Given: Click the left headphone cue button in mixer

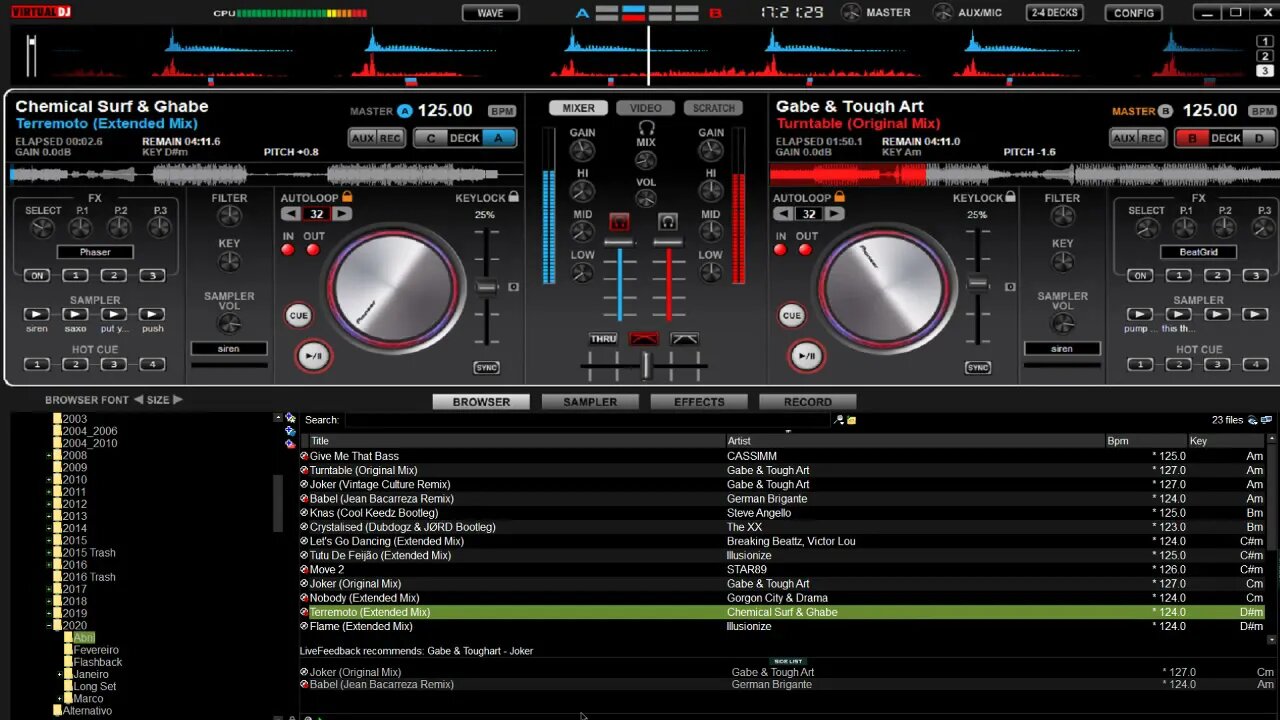Looking at the screenshot, I should point(619,222).
